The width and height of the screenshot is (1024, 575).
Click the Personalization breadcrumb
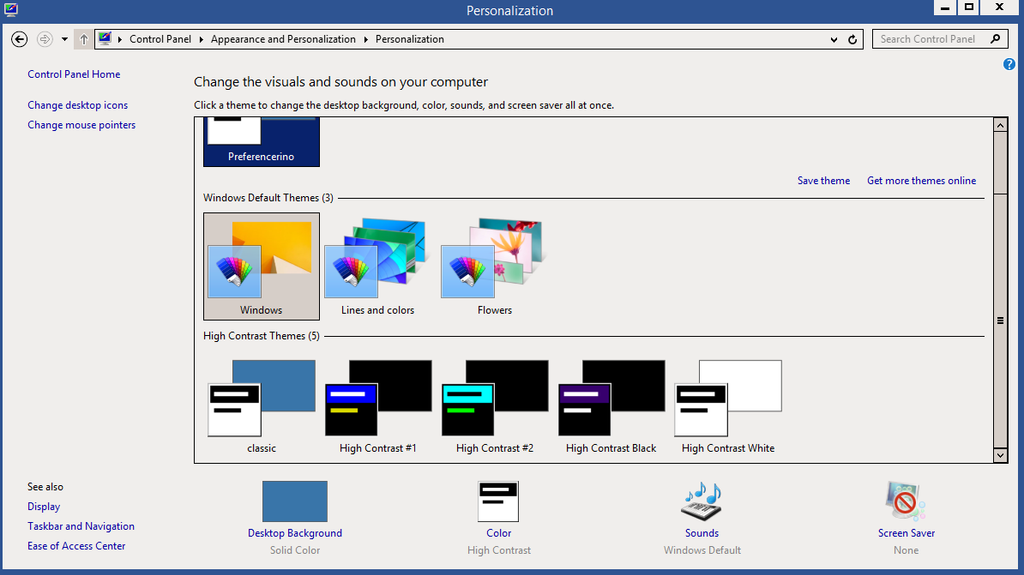pyautogui.click(x=409, y=39)
